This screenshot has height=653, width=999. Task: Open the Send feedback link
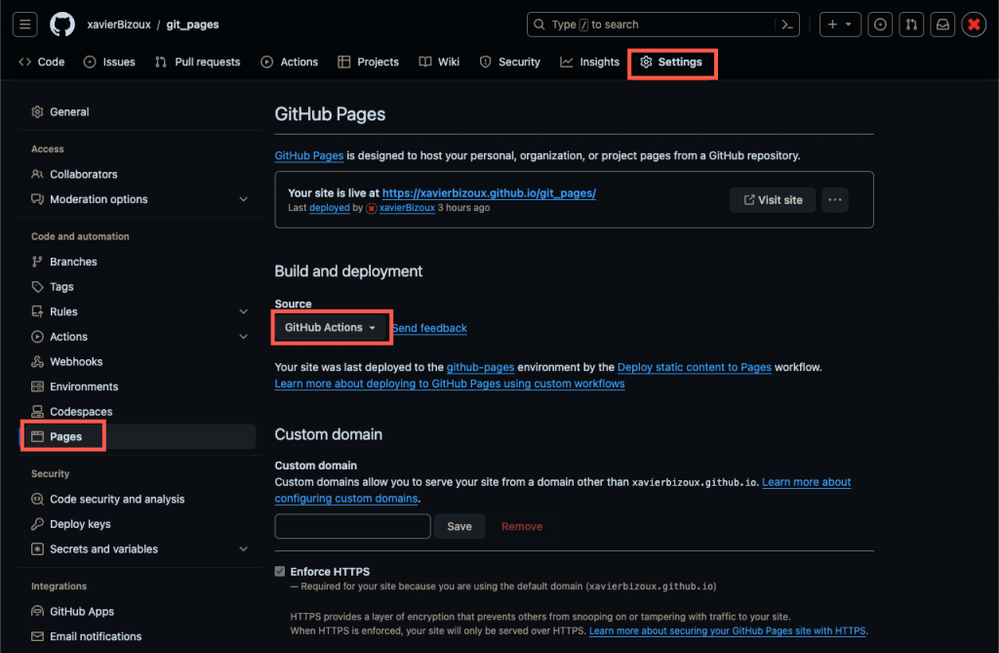[x=429, y=328]
